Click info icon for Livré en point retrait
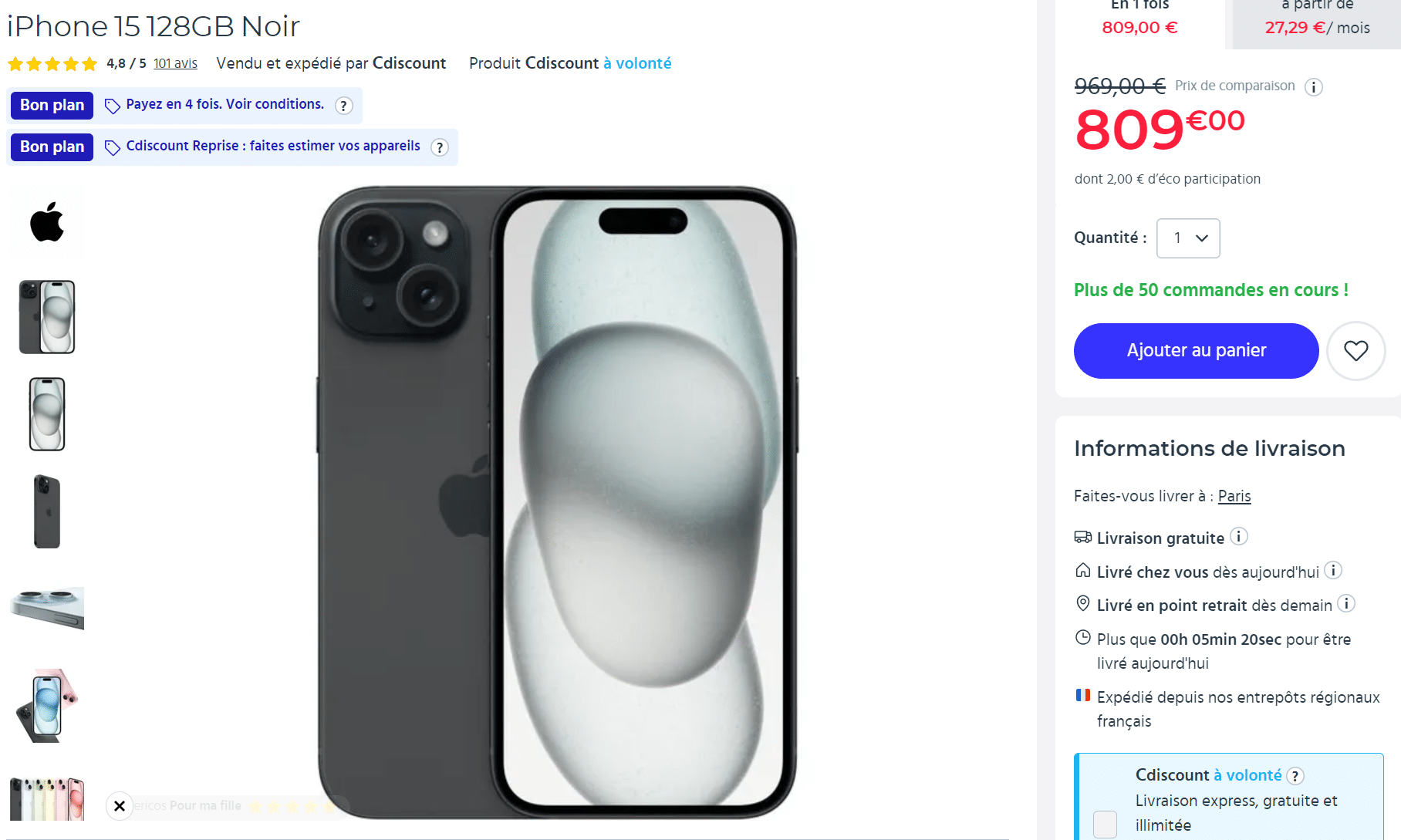Image resolution: width=1401 pixels, height=840 pixels. [1346, 604]
